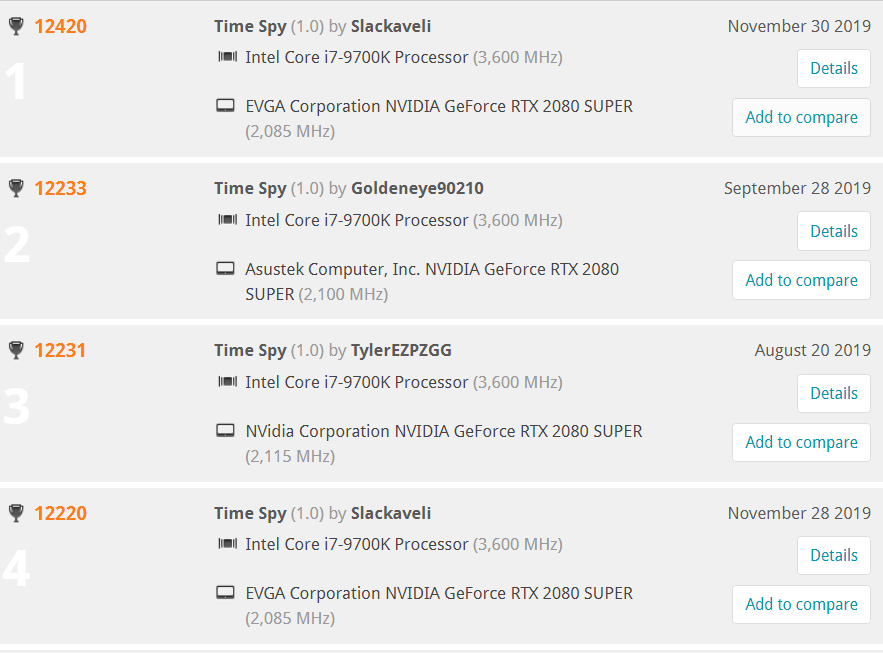
Task: Add the 12420 score result to compare
Action: [x=801, y=118]
